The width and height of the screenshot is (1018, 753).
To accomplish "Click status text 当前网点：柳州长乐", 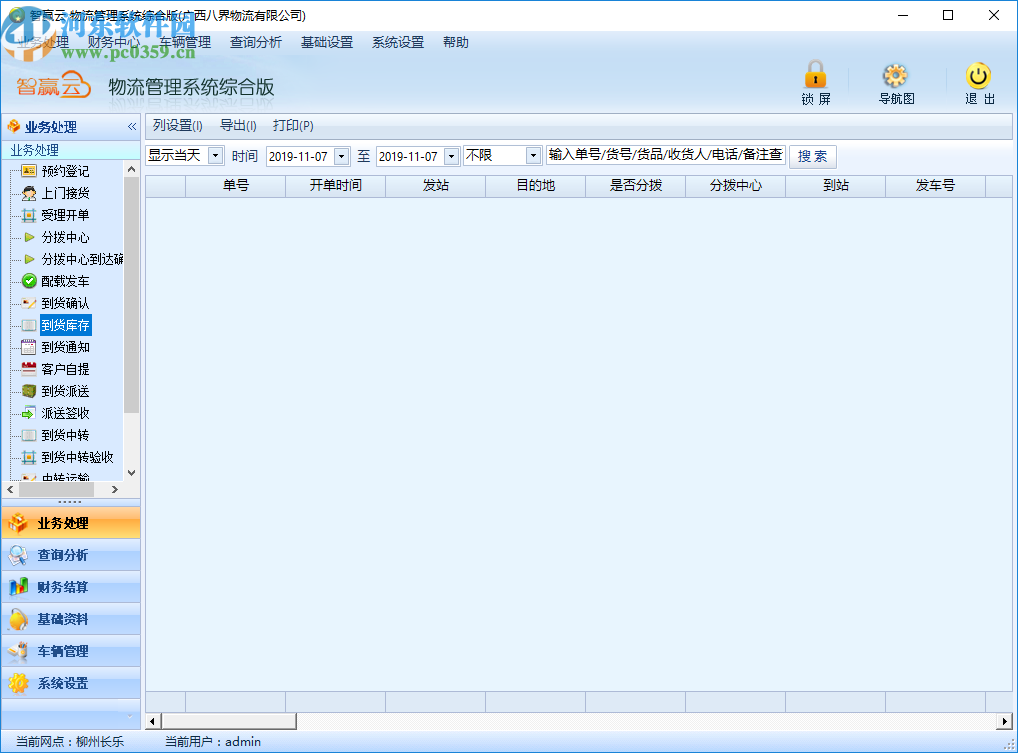I will tap(70, 741).
